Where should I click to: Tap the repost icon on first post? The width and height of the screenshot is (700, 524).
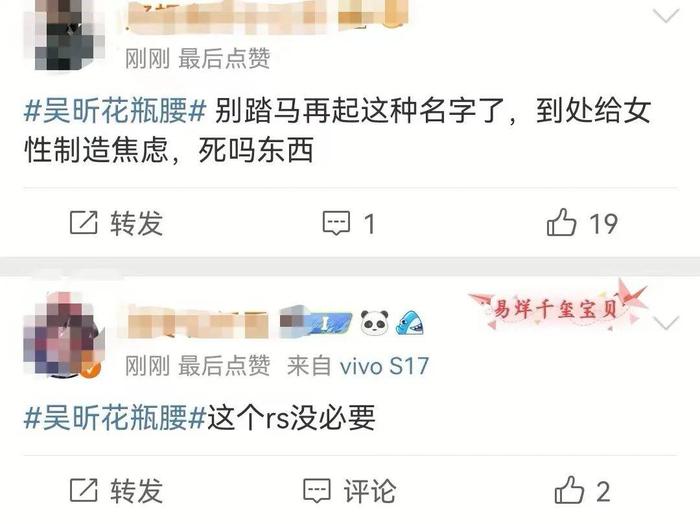coord(83,222)
